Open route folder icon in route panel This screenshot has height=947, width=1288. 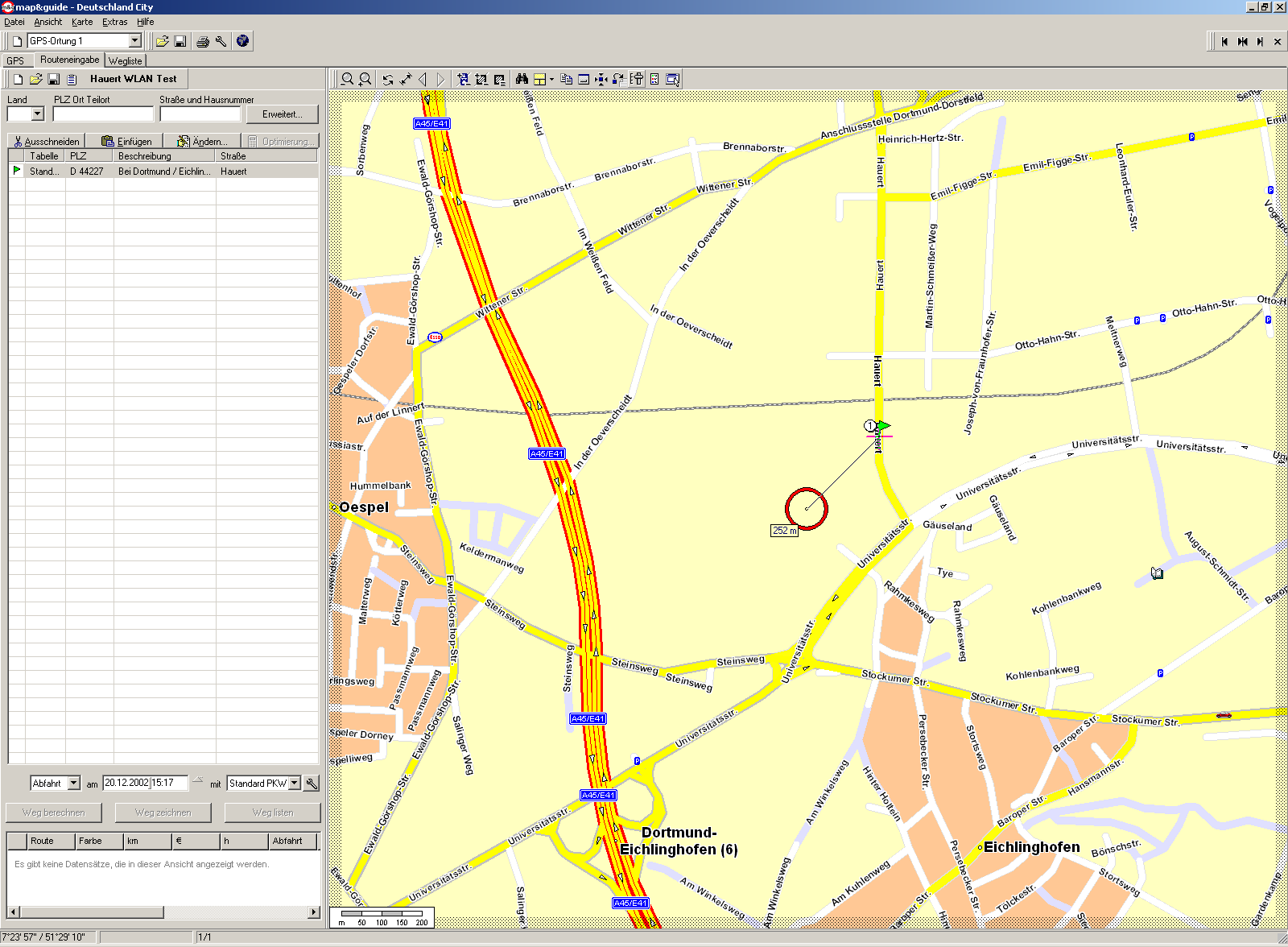[35, 79]
